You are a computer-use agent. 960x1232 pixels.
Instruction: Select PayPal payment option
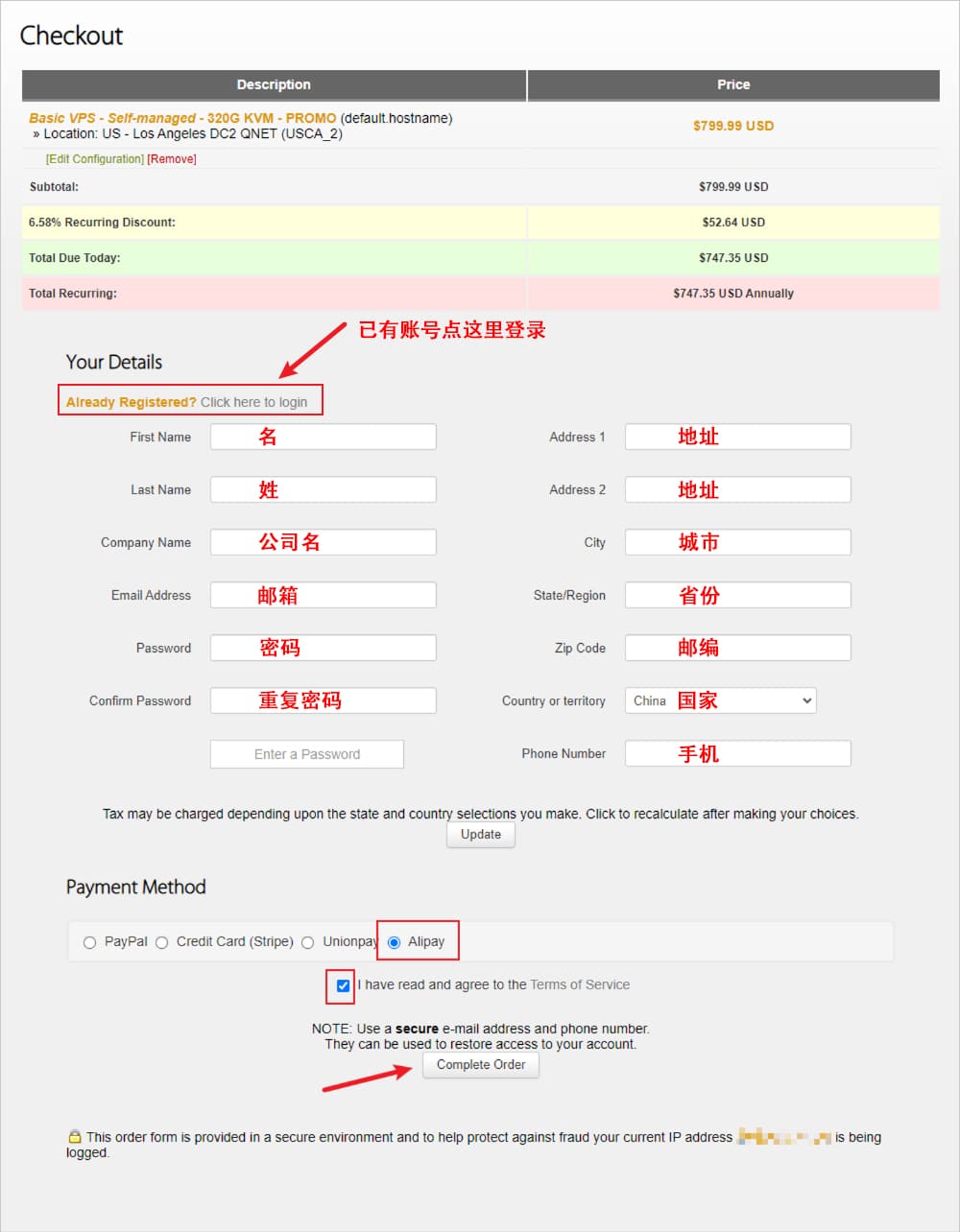click(x=89, y=942)
